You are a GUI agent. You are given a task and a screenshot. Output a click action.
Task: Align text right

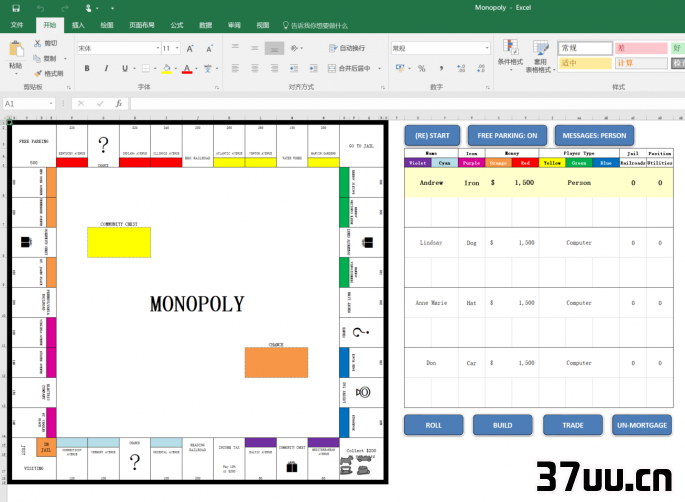pyautogui.click(x=274, y=68)
